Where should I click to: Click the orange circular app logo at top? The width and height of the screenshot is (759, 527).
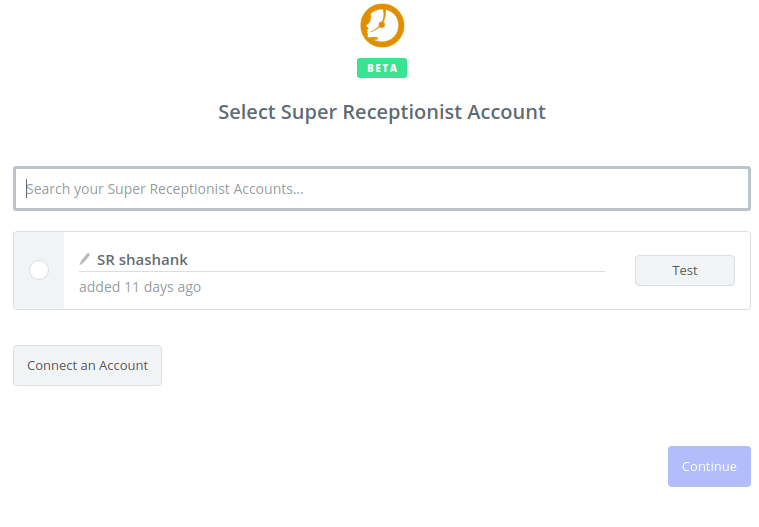pyautogui.click(x=382, y=26)
